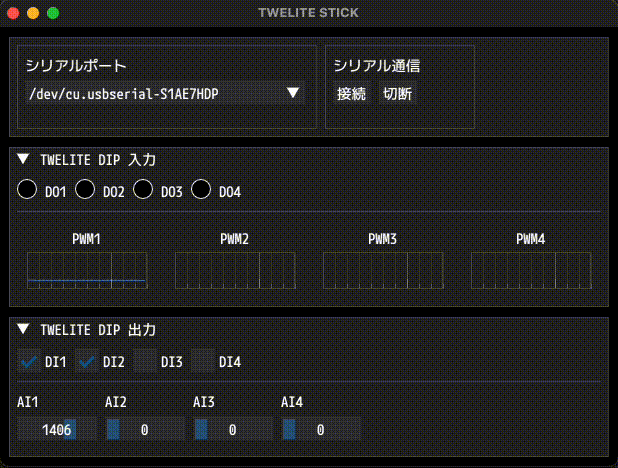Click the PWM1 plot graph
The height and width of the screenshot is (468, 618).
point(87,270)
